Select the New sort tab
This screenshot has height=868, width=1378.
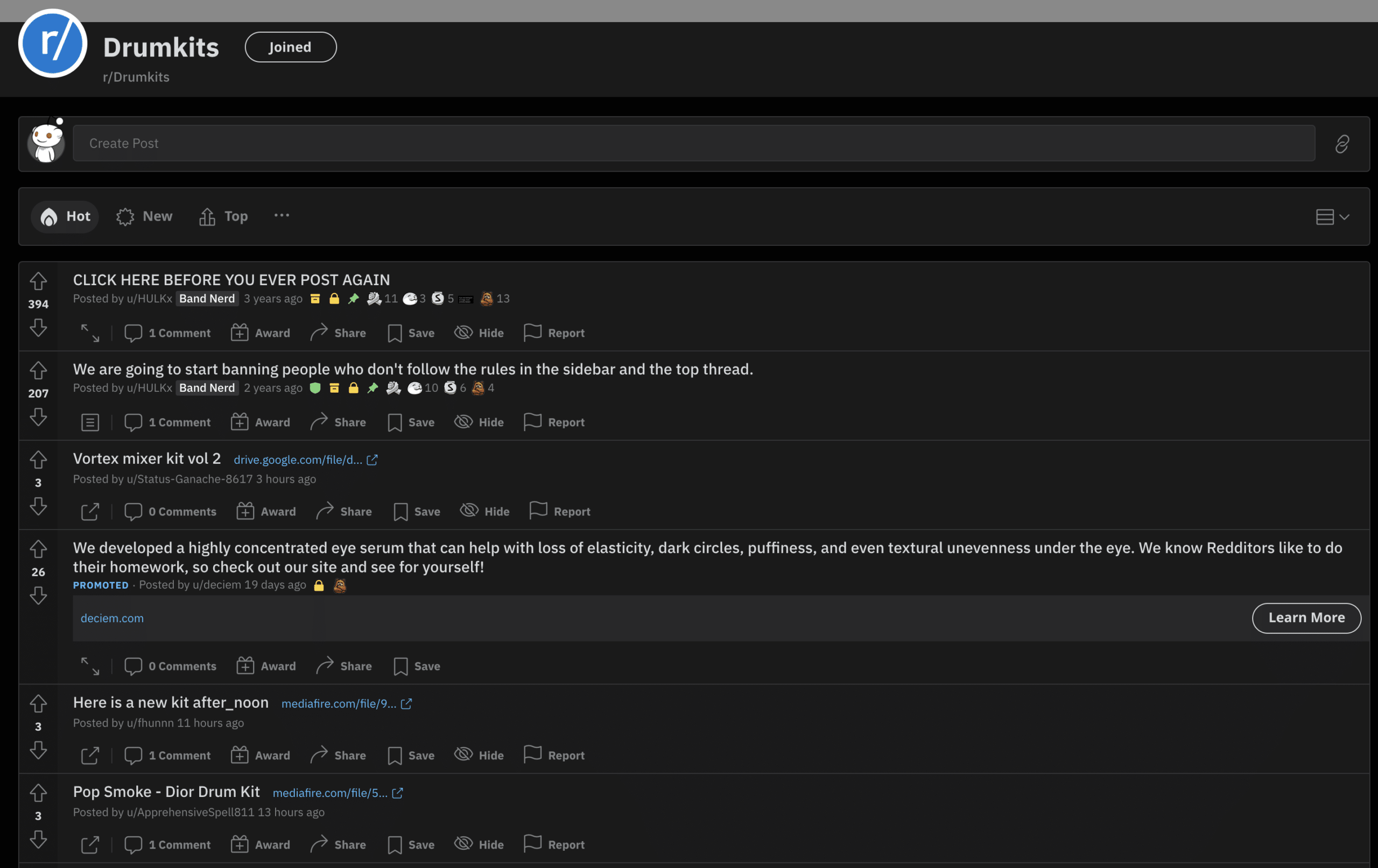144,216
